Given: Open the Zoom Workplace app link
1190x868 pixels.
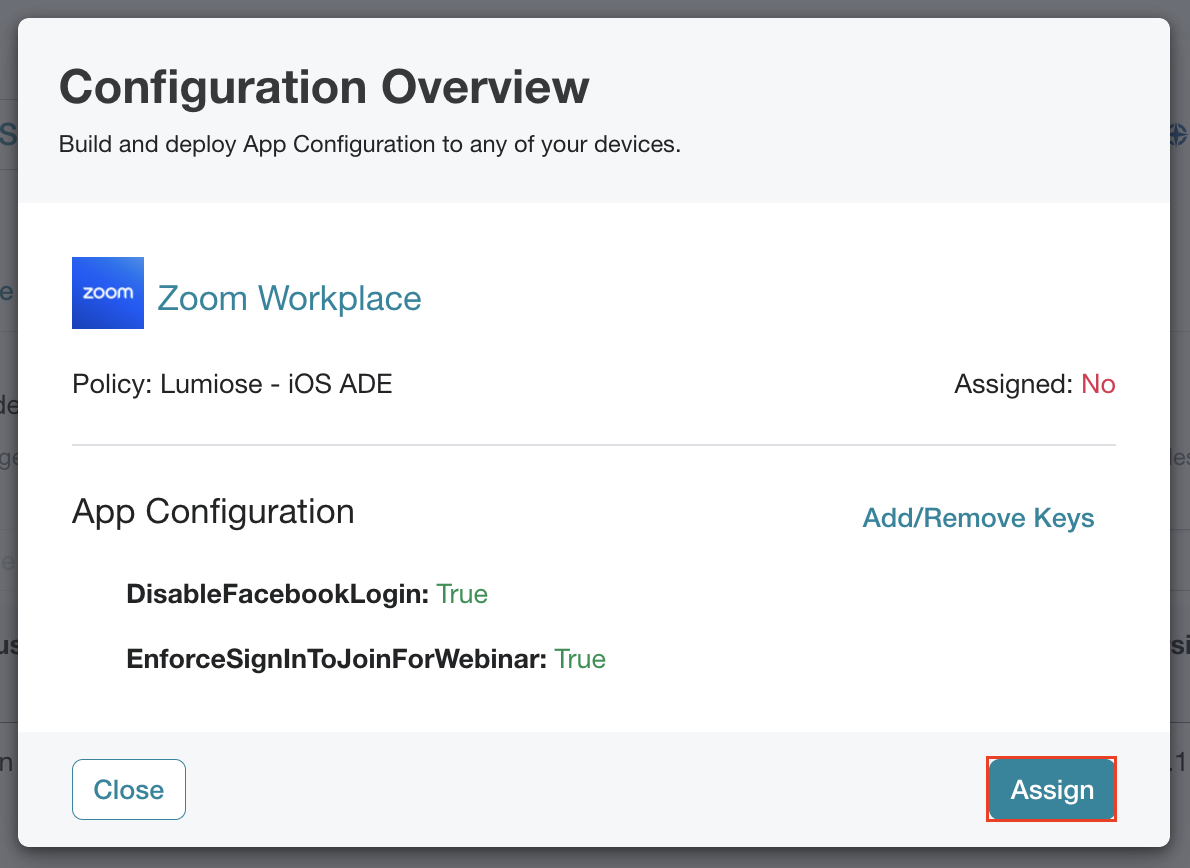Looking at the screenshot, I should click(x=289, y=298).
